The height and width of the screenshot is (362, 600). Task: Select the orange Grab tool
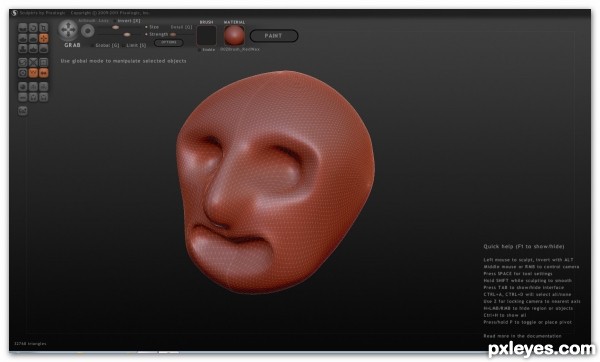(x=44, y=38)
